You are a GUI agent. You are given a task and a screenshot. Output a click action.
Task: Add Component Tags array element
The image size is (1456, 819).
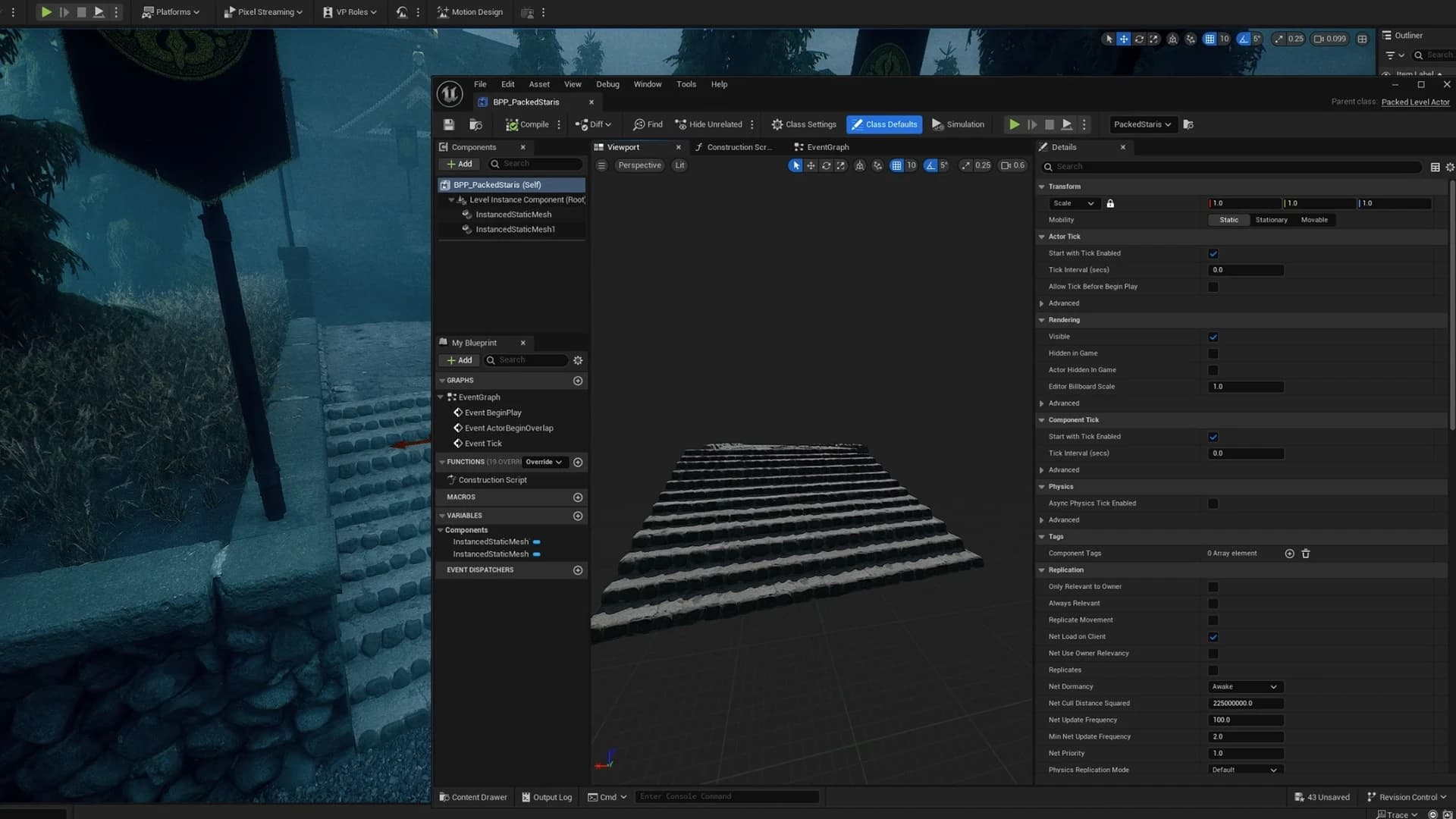1289,554
